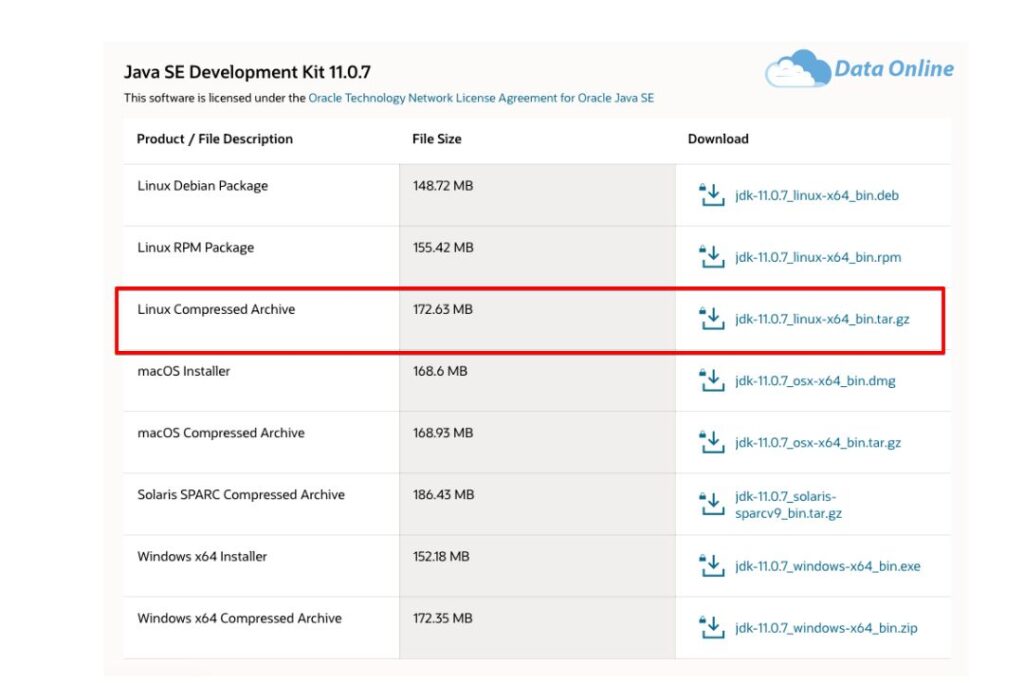Select the macOS Installer text
Screen dimensions: 1024x683
(184, 371)
